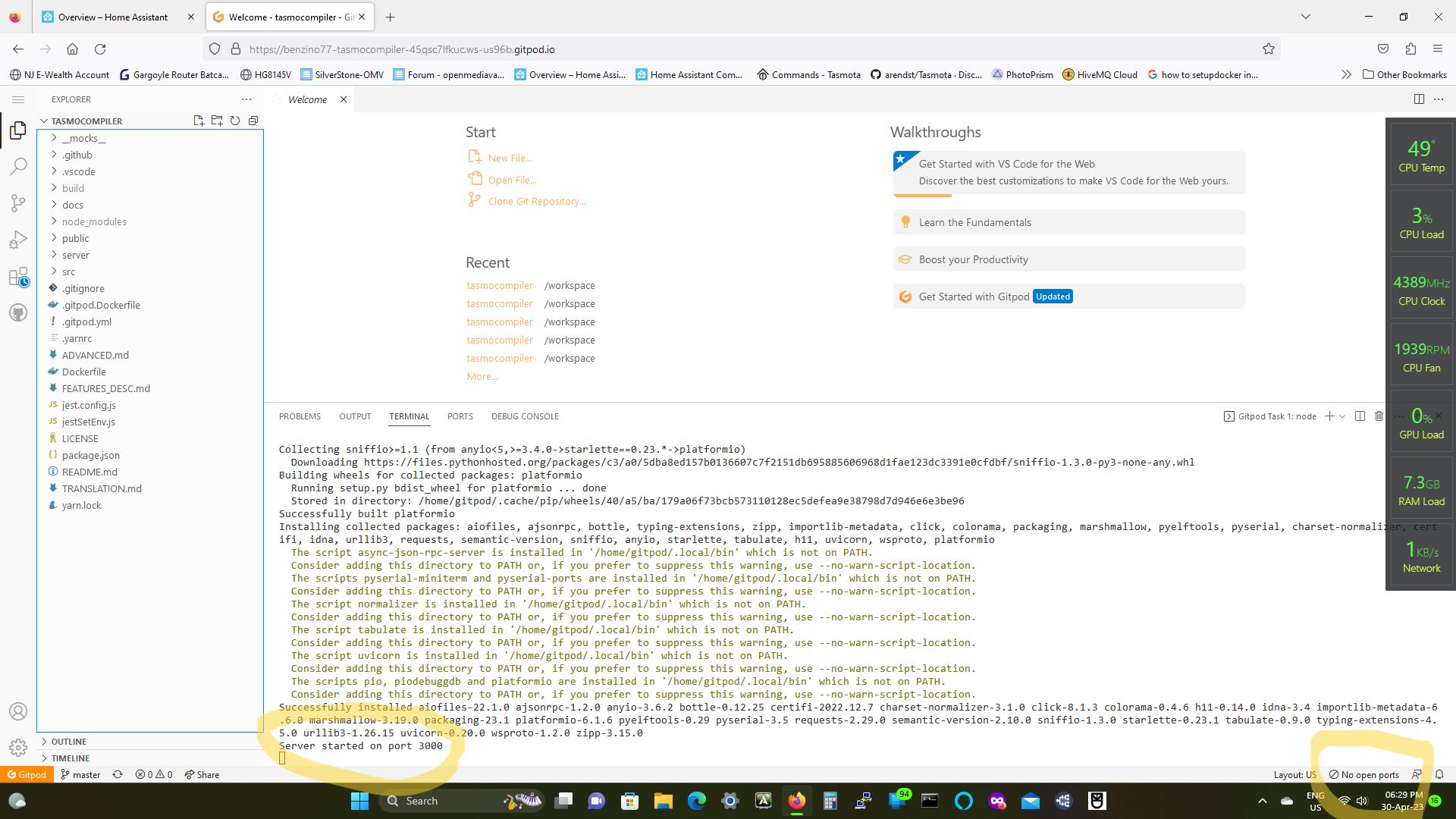The image size is (1456, 819).
Task: Select Clone Git Repository on the Welcome page
Action: [536, 200]
